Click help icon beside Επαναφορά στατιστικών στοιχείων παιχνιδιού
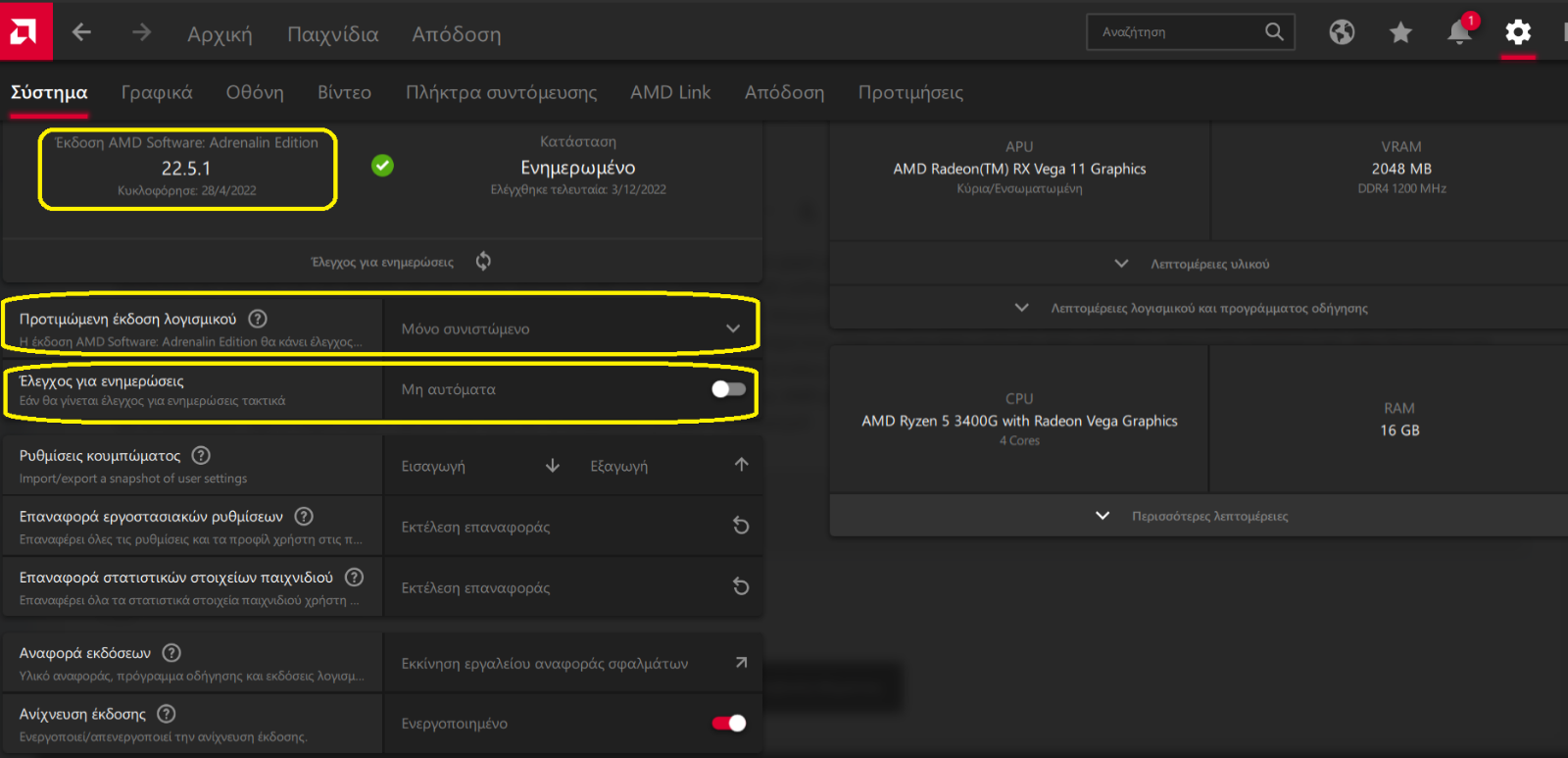Image resolution: width=1568 pixels, height=758 pixels. tap(355, 577)
